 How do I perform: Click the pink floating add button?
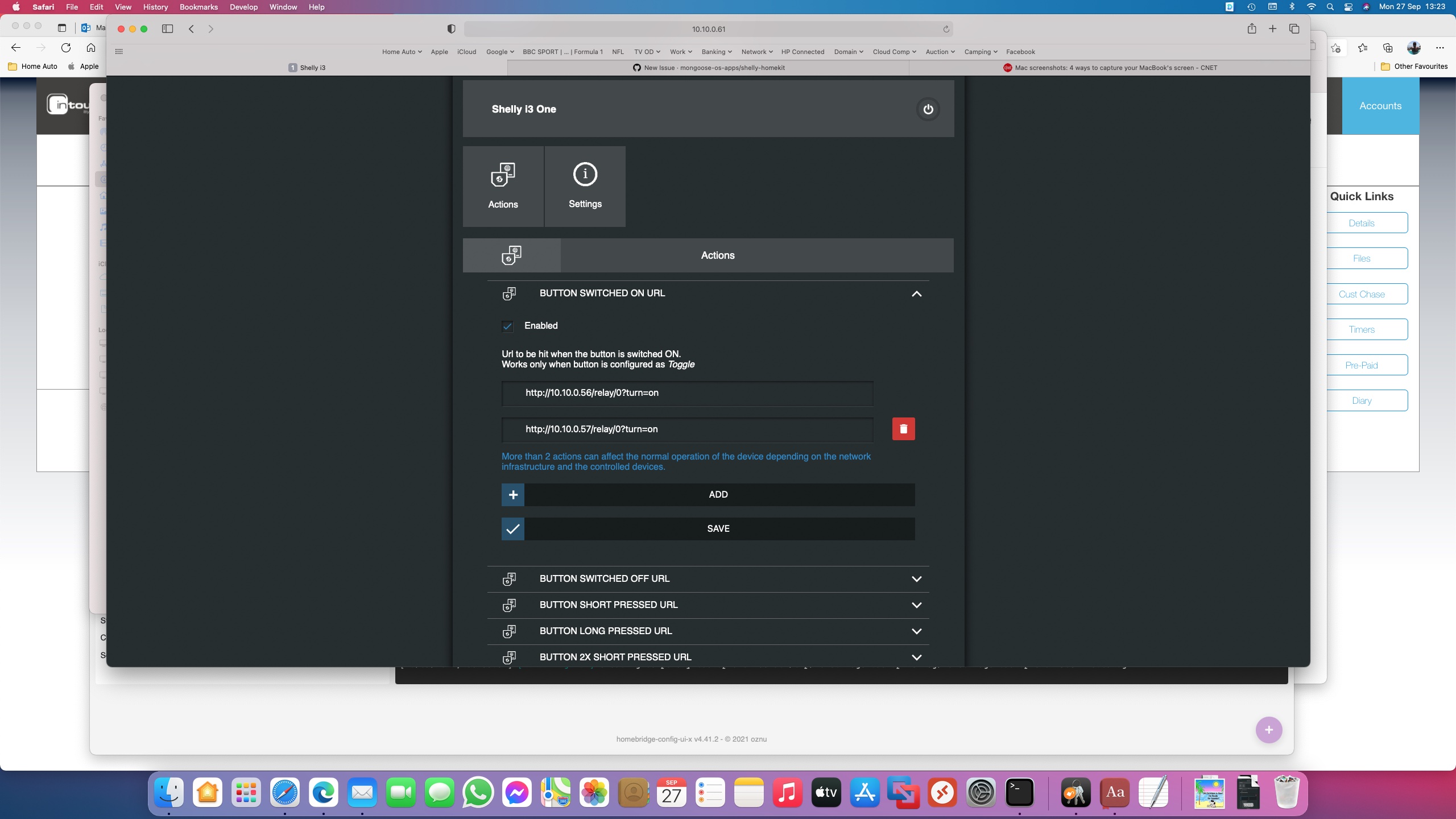1269,730
